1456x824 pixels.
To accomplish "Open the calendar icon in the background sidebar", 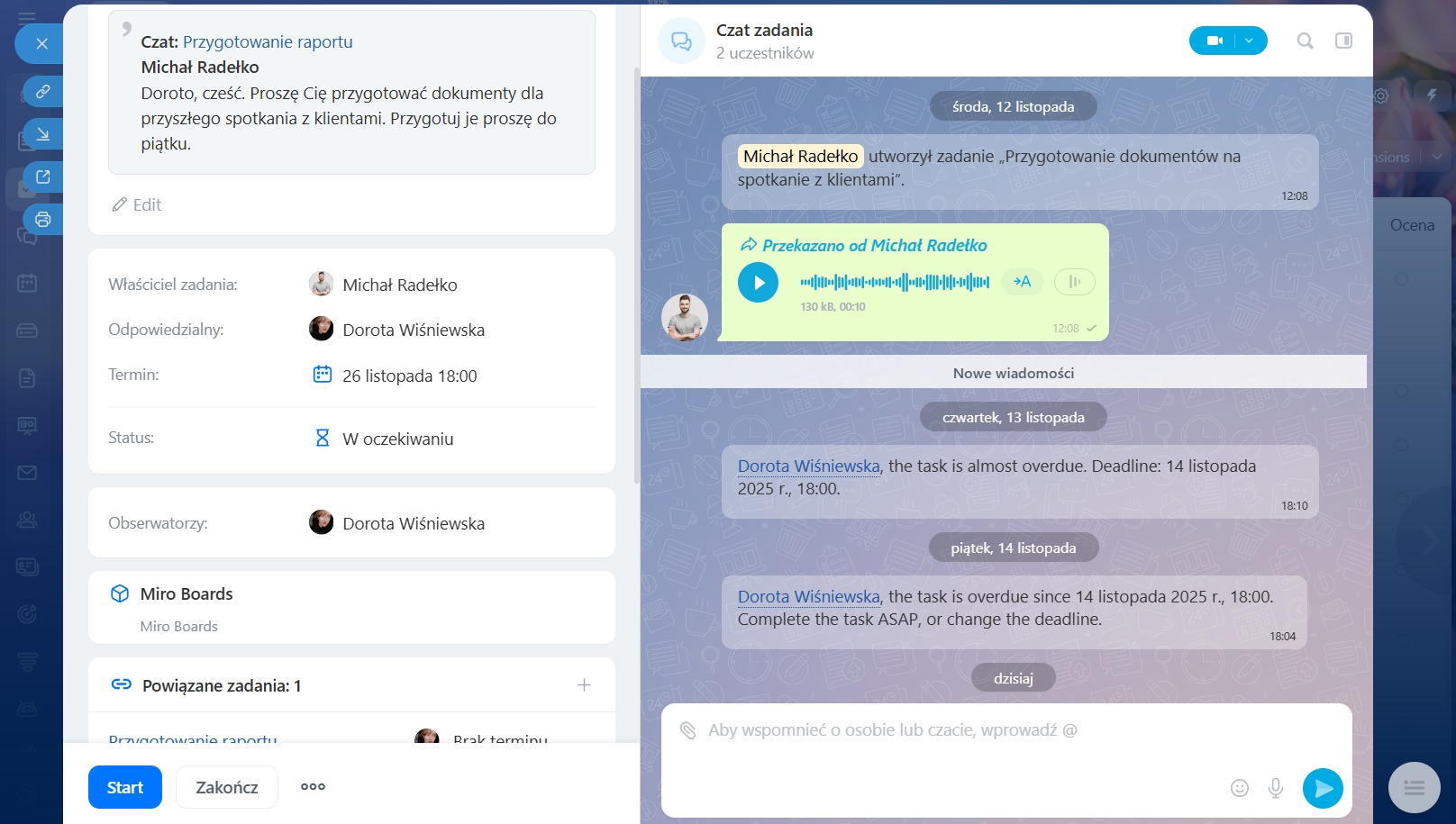I will [x=27, y=284].
